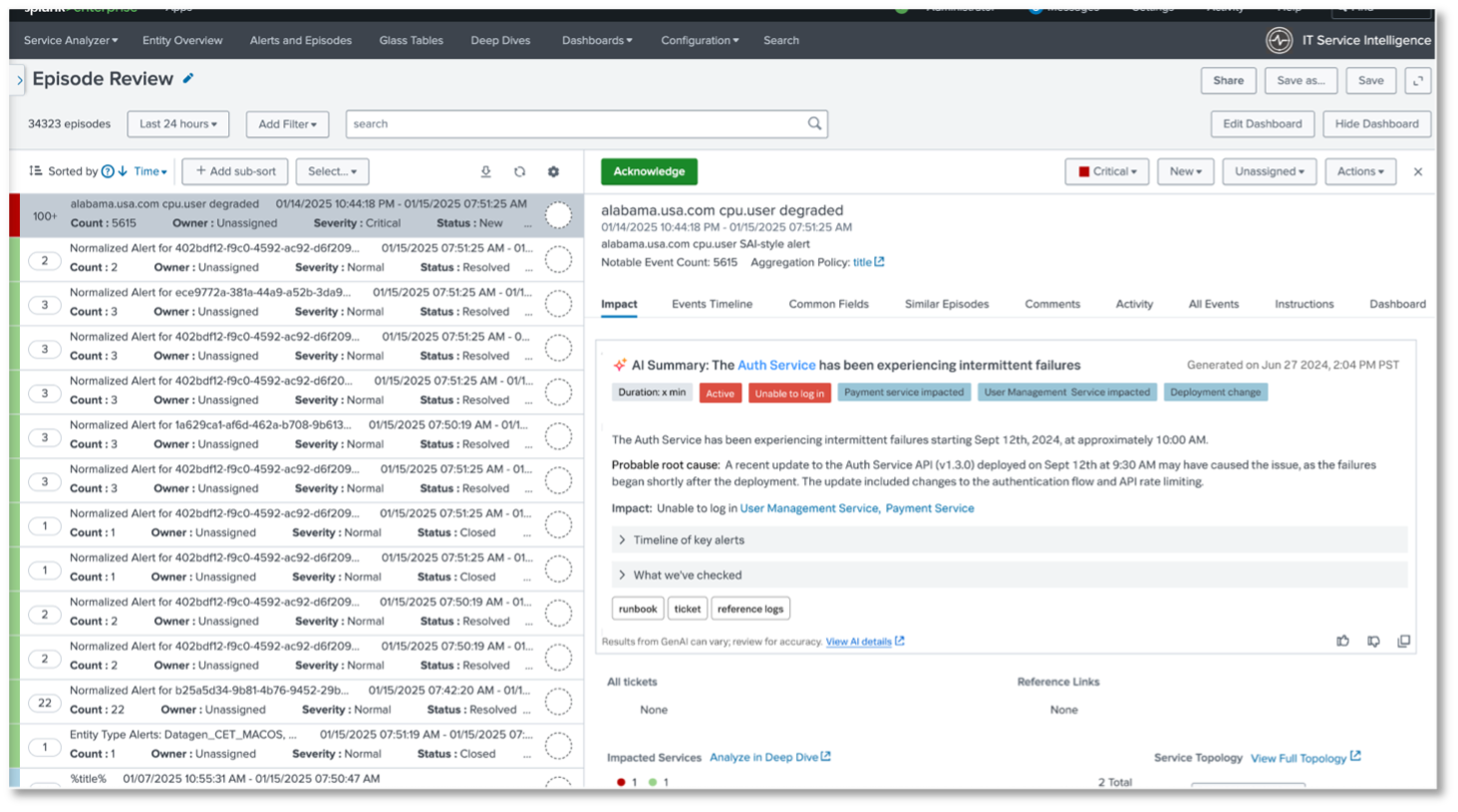The width and height of the screenshot is (1458, 812).
Task: Open the Critical severity dropdown
Action: (1106, 171)
